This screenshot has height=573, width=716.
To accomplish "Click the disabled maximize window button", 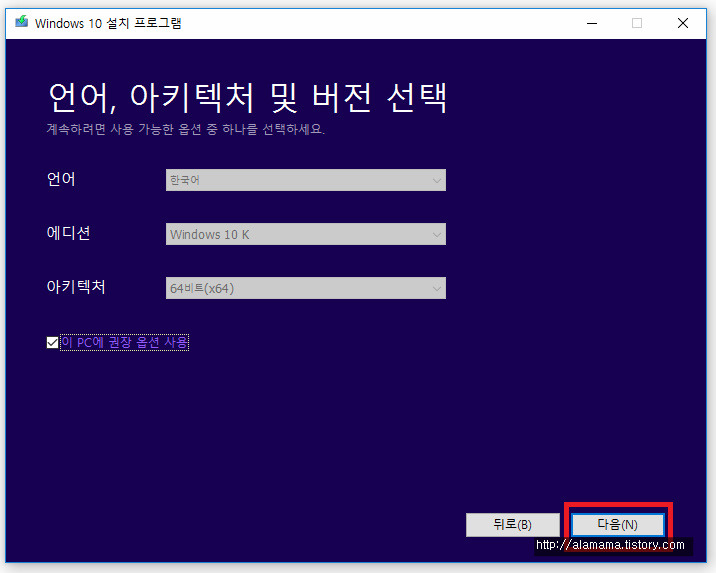I will point(637,23).
